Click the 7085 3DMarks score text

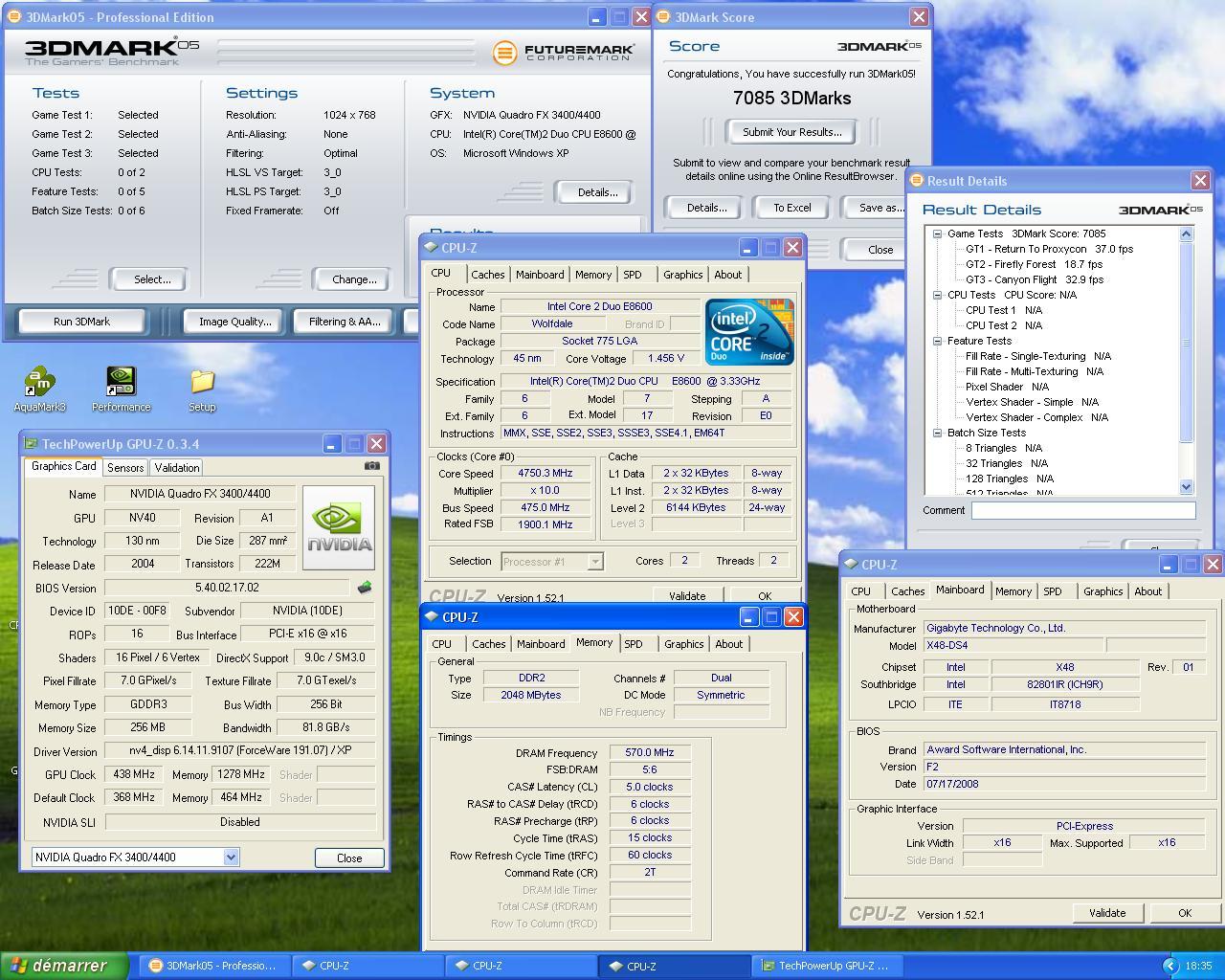791,98
